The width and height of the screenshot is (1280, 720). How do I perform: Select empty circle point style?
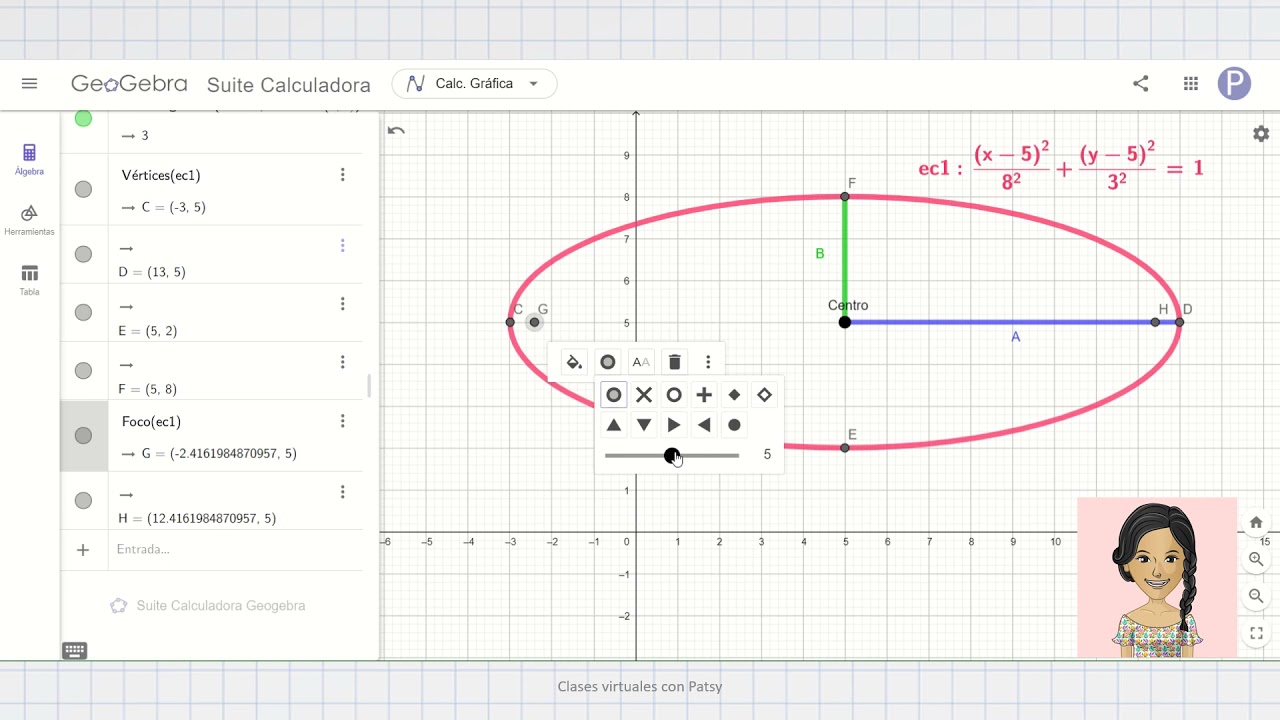click(674, 395)
